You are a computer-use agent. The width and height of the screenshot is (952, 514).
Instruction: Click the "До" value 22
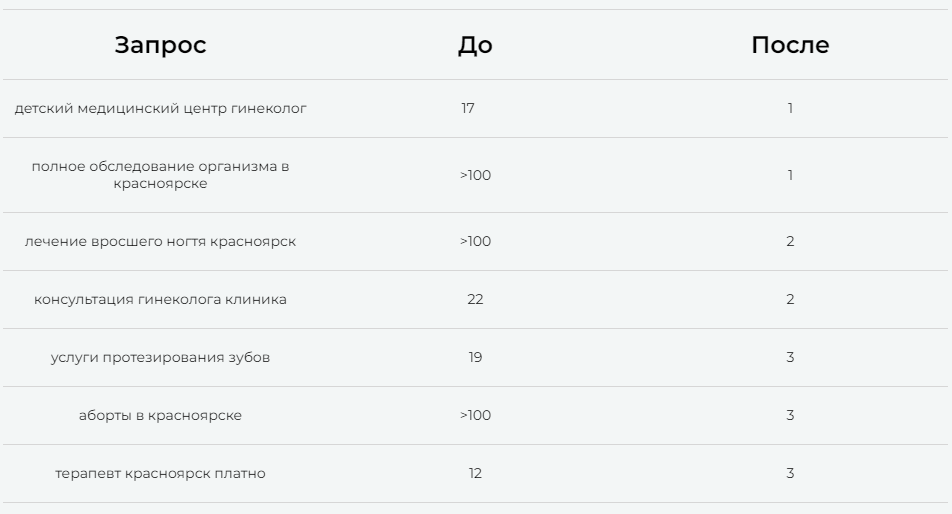pos(475,299)
